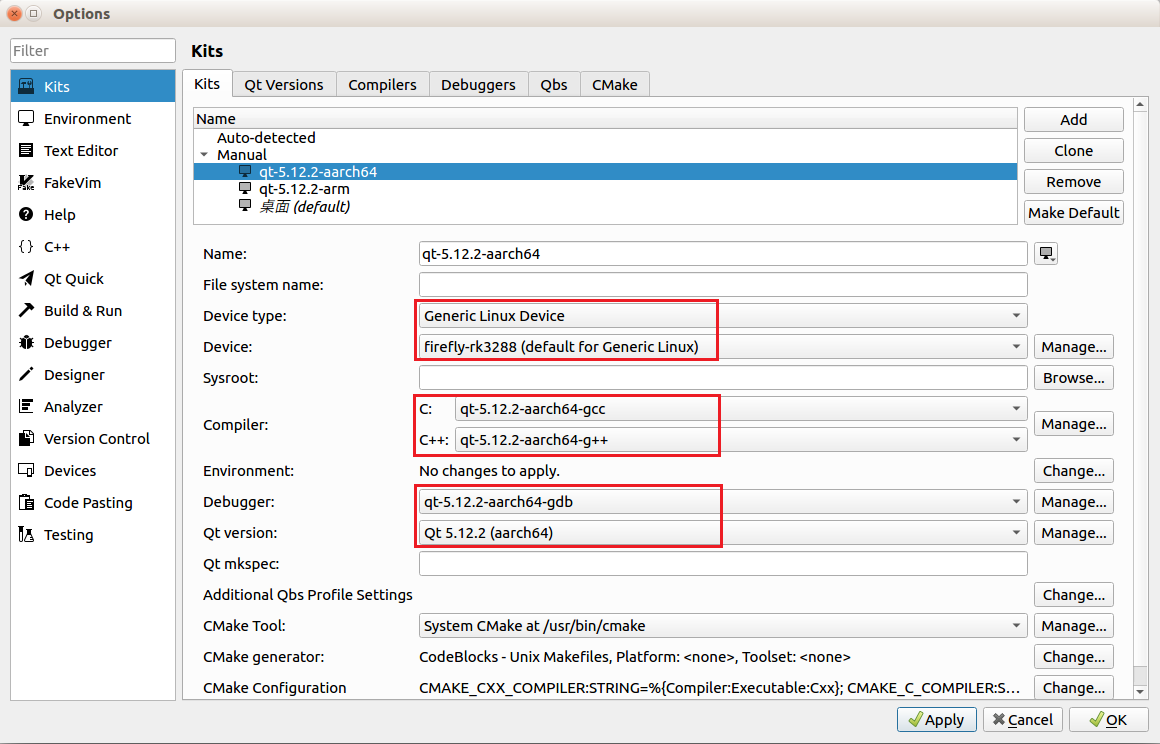Switch to the Debuggers tab
Screen dimensions: 1160x744
point(478,85)
